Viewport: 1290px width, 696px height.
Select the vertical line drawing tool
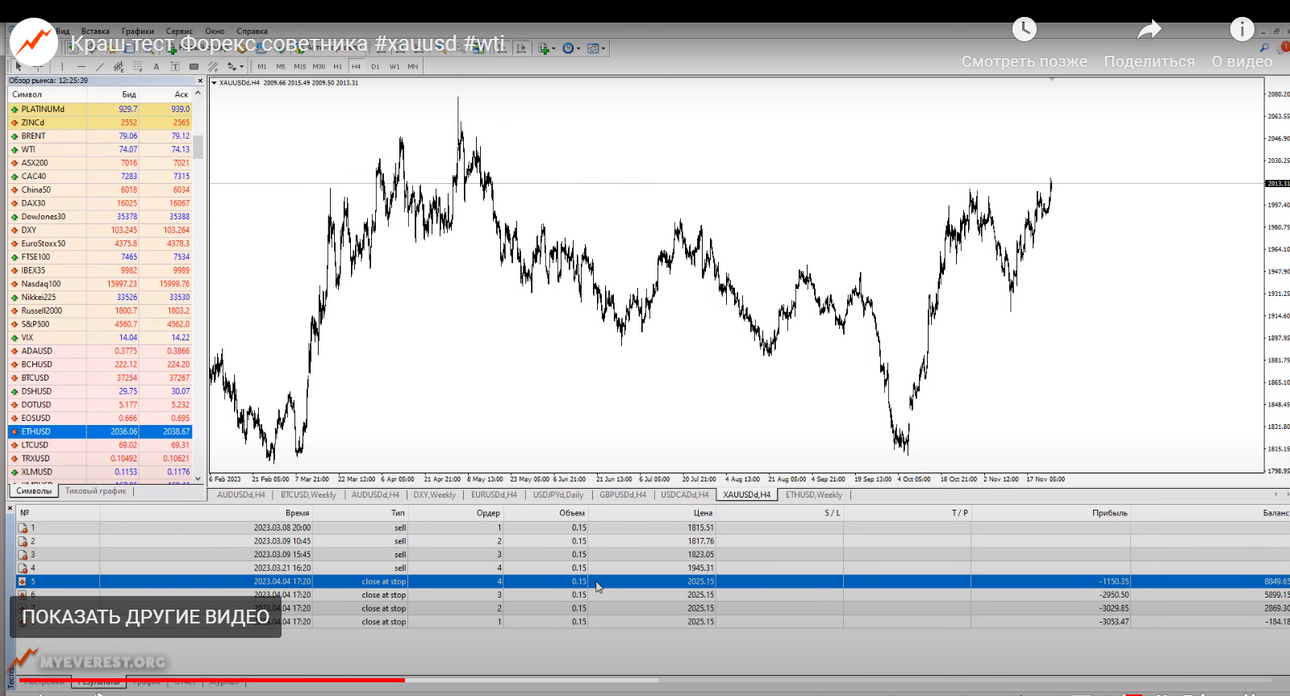click(x=62, y=67)
